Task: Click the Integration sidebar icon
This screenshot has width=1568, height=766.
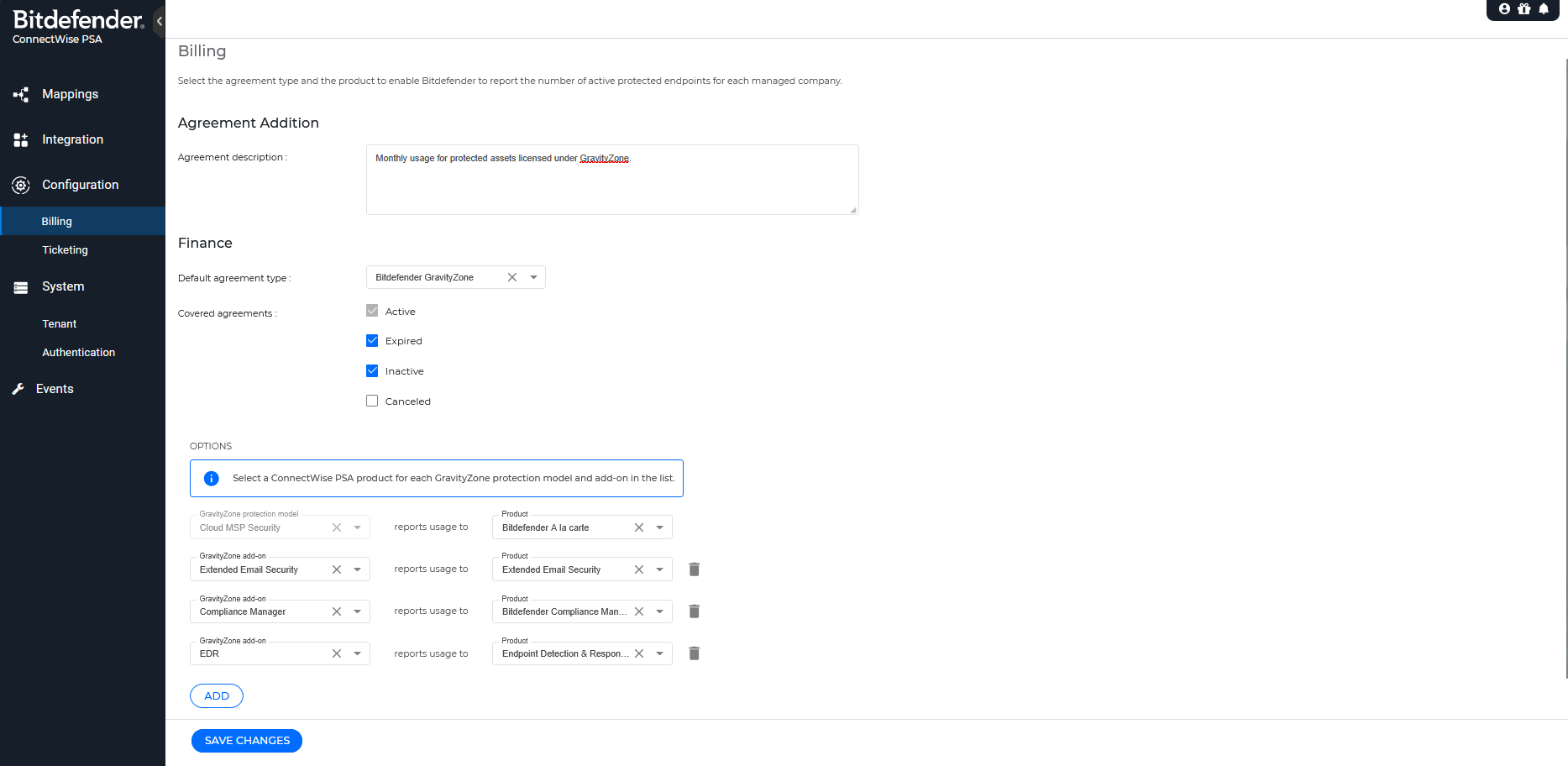Action: [x=21, y=139]
